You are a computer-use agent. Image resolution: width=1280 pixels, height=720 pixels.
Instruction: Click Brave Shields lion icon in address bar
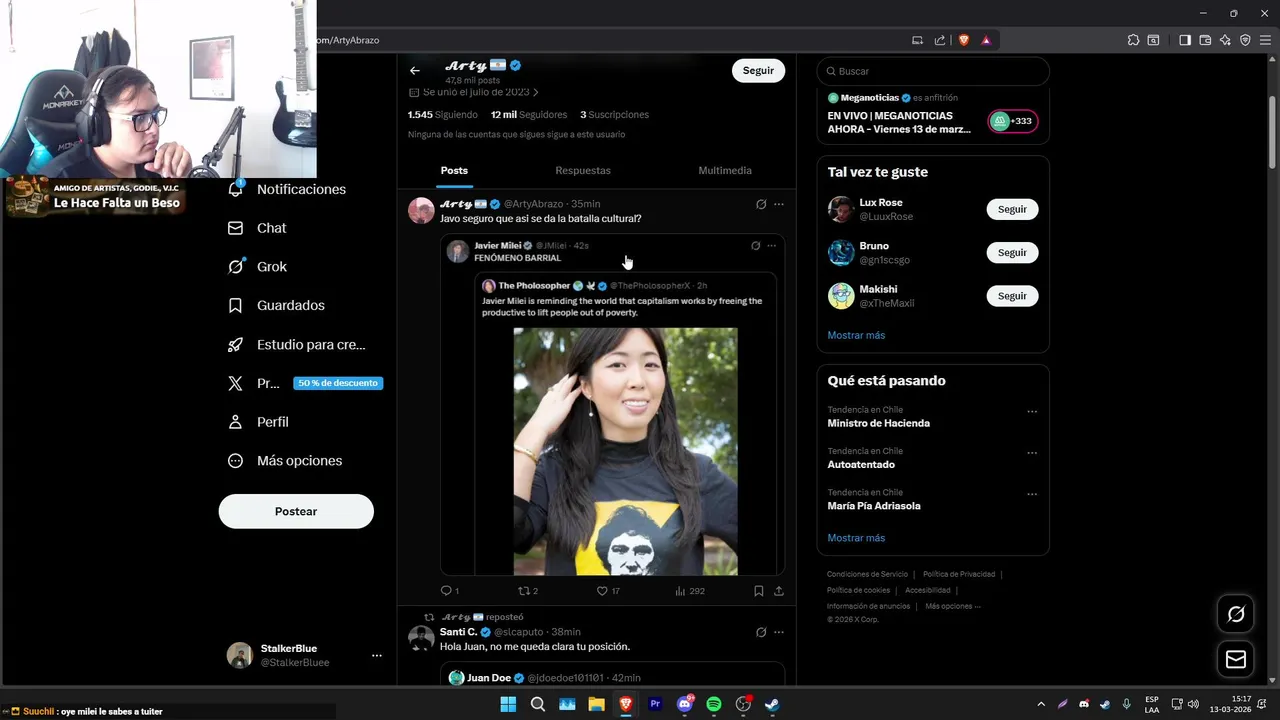click(964, 40)
